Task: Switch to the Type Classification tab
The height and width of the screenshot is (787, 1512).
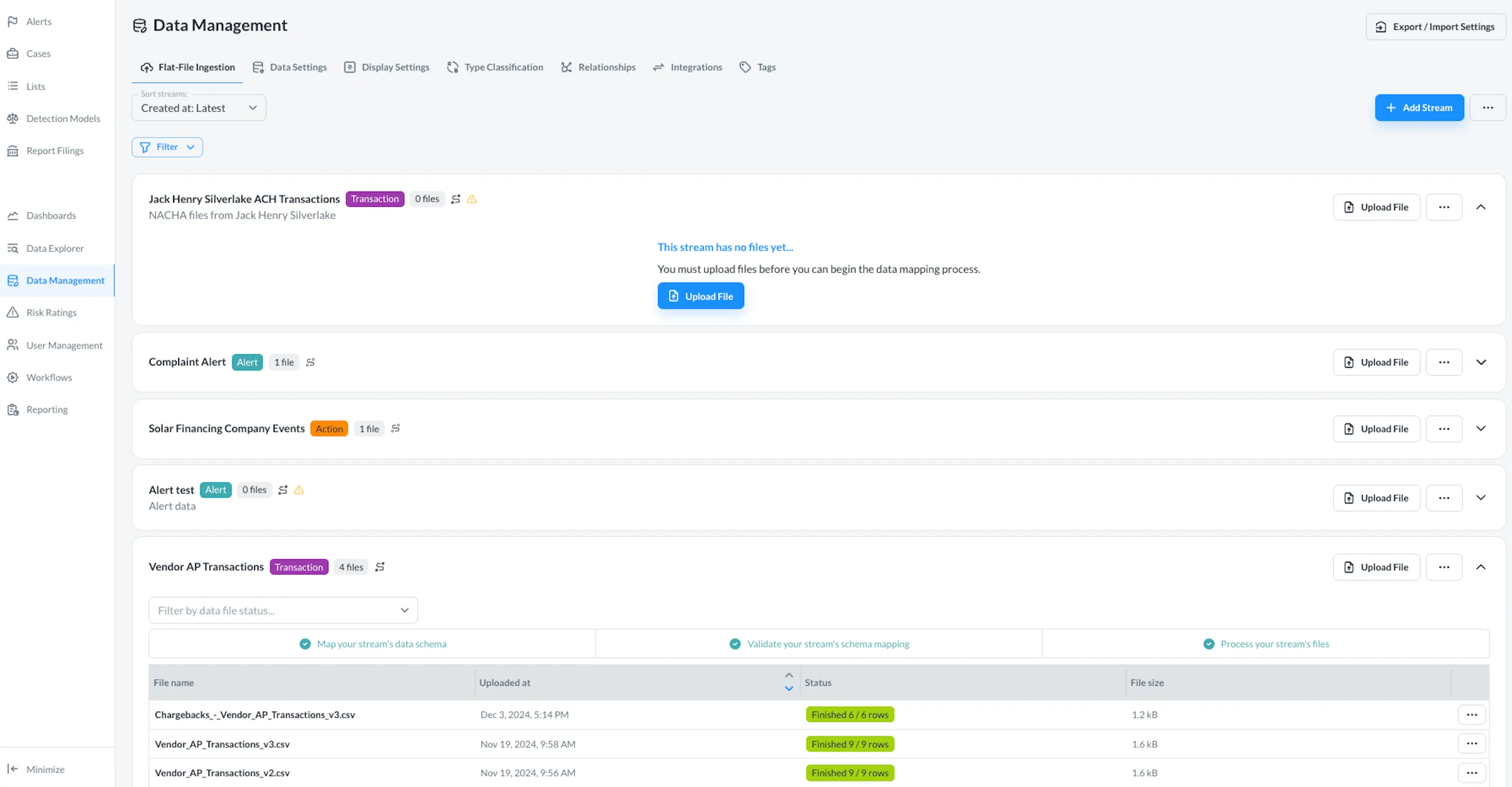Action: 495,67
